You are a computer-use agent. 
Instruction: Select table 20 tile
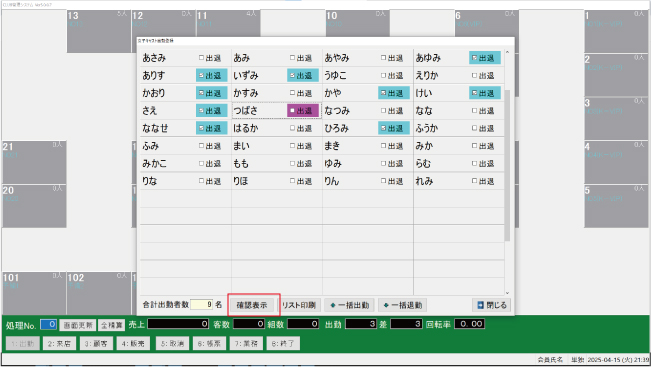pyautogui.click(x=34, y=206)
